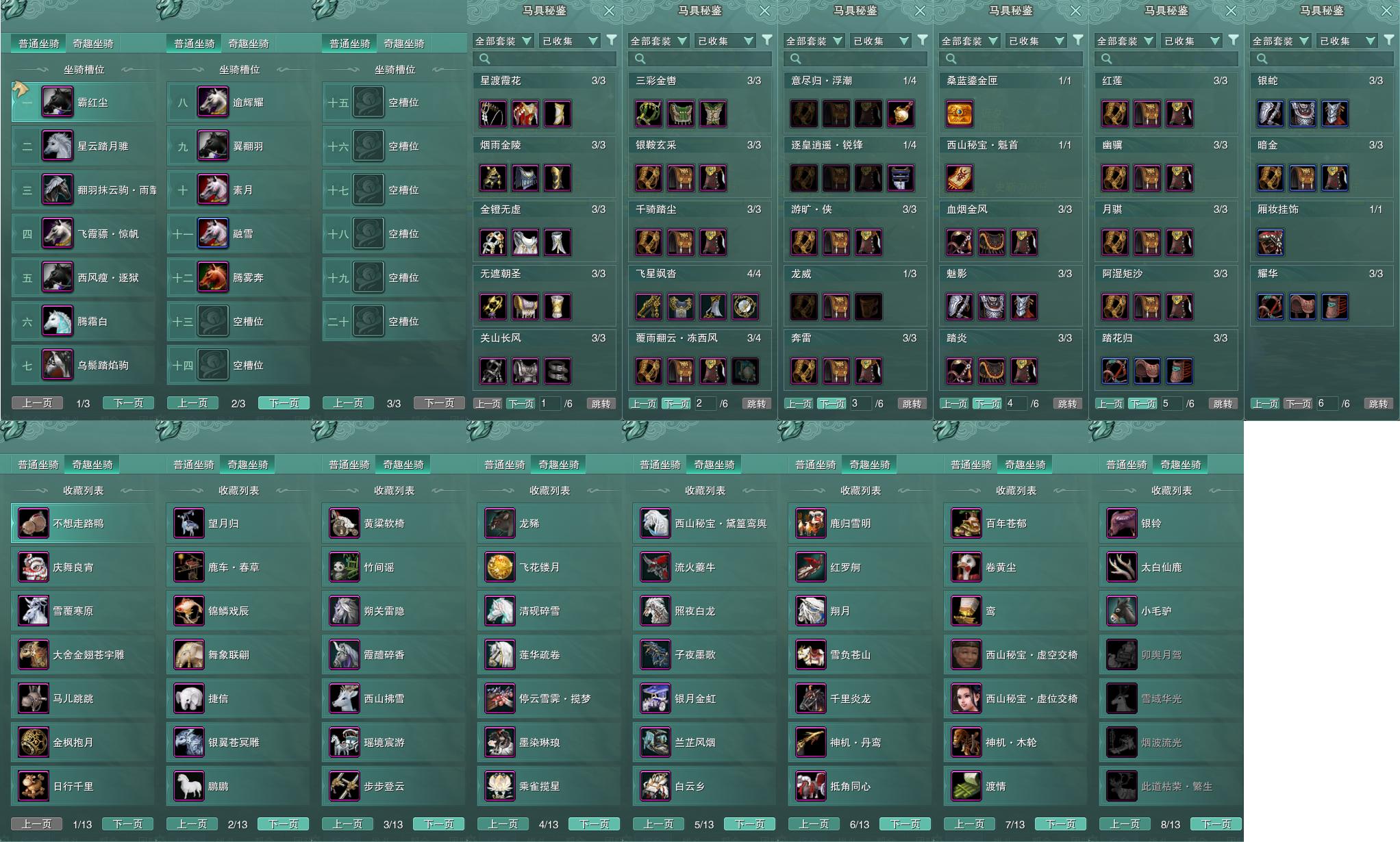Select the 西山秘宝·虚空交椅 list row
Image resolution: width=1400 pixels, height=842 pixels.
coord(1016,654)
